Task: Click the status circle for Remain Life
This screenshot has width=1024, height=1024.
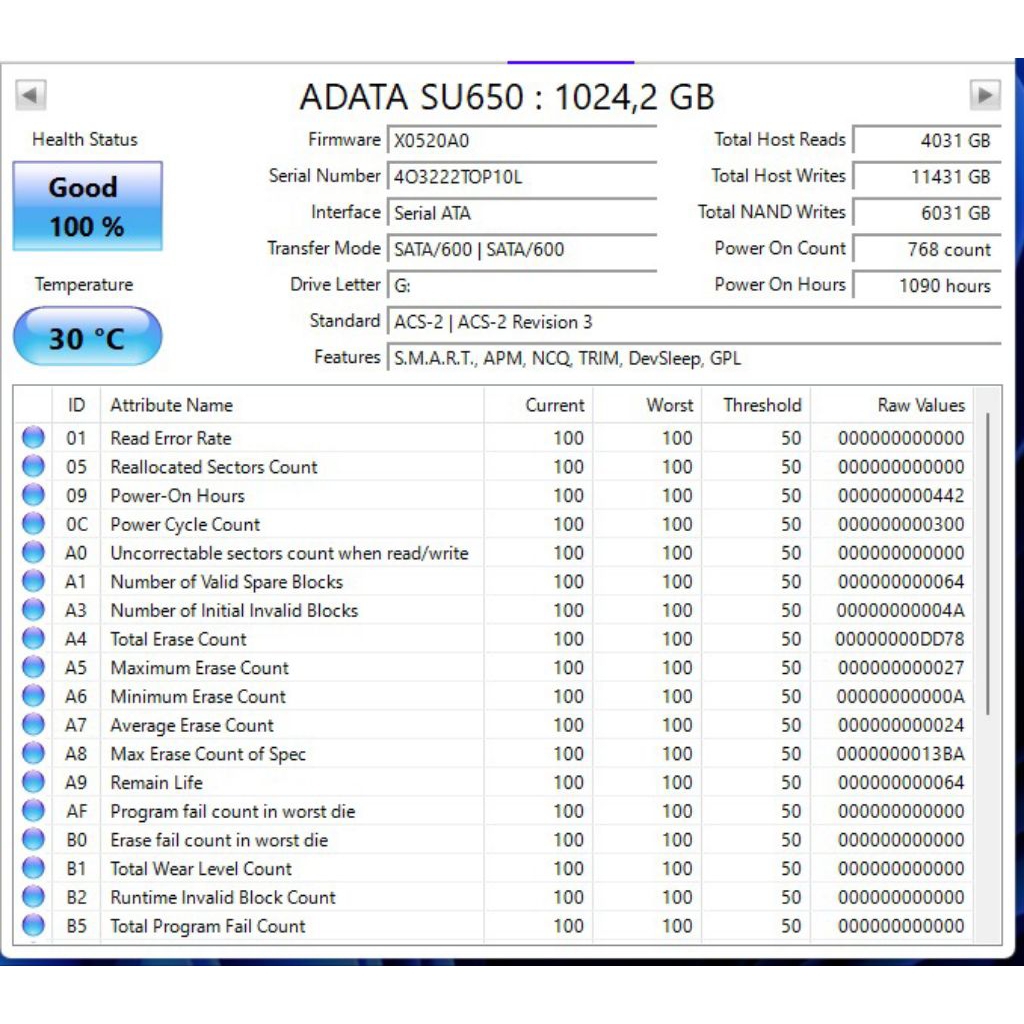Action: (33, 783)
